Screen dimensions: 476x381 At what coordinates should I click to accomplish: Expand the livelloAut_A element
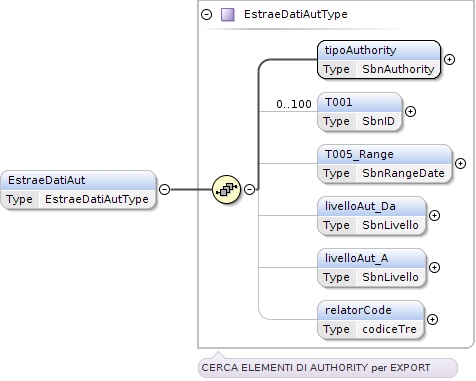click(434, 267)
